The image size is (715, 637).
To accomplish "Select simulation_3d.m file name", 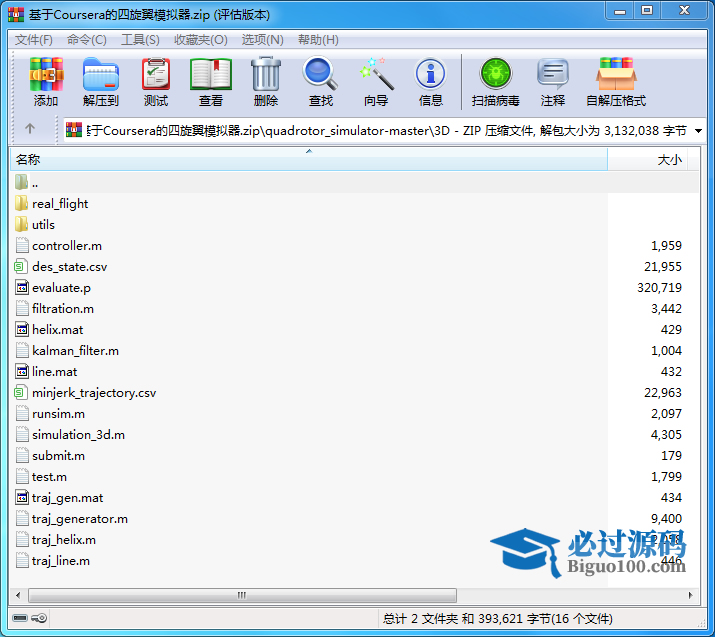I will tap(78, 434).
